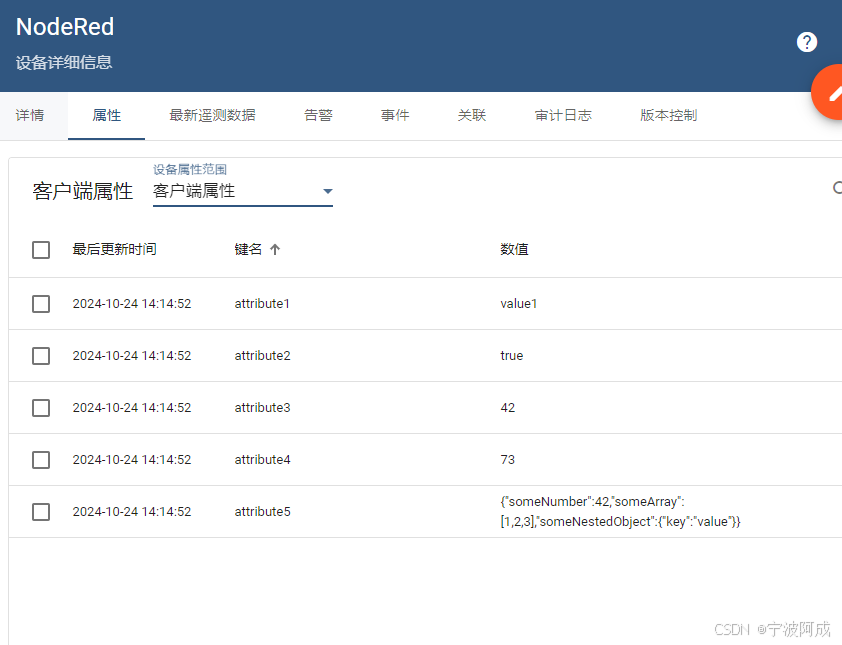The image size is (842, 645).
Task: Switch to the 详情 tab
Action: point(31,115)
